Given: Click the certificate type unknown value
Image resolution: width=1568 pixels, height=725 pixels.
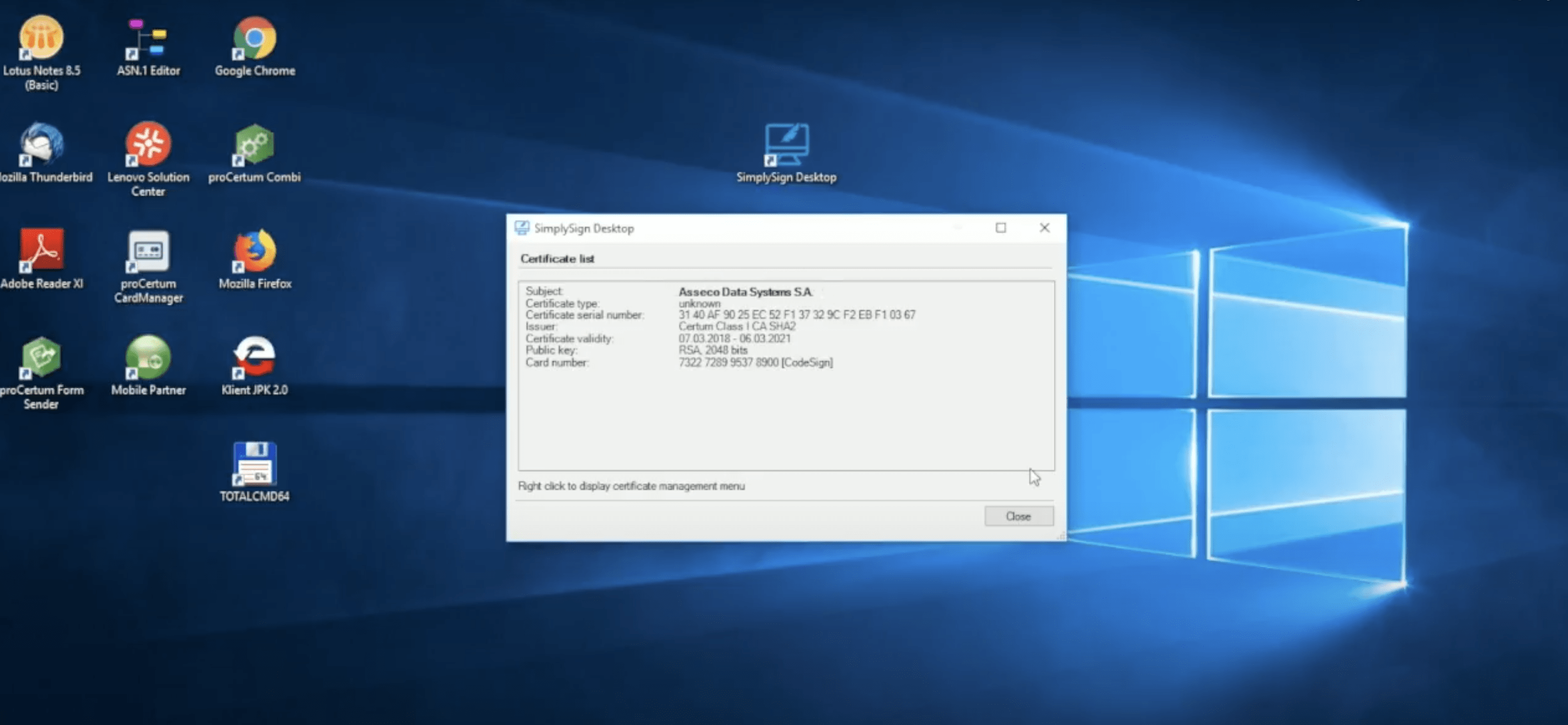Looking at the screenshot, I should [x=700, y=303].
